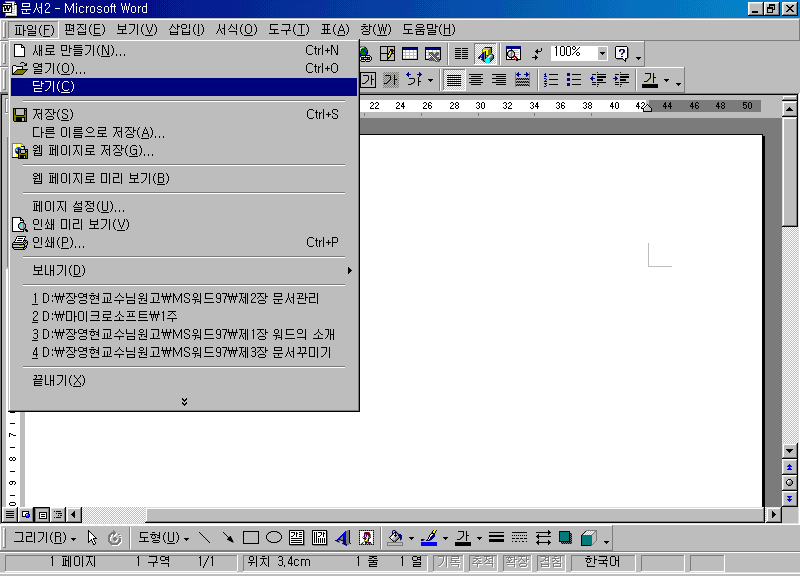Expand the File menu with double chevron
The image size is (800, 576).
pyautogui.click(x=184, y=402)
